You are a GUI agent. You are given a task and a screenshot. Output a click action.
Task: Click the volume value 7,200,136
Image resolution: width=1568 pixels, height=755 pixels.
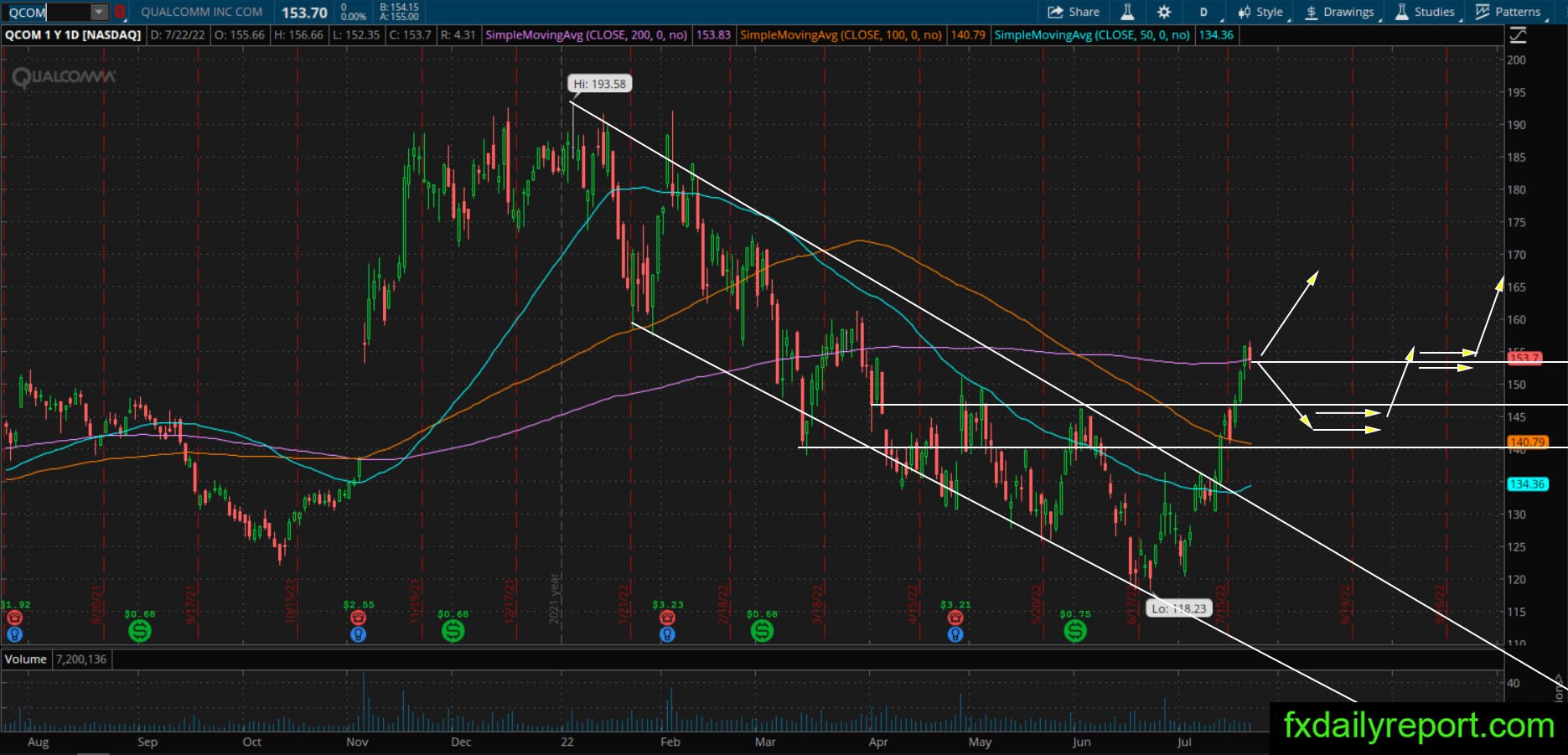(x=81, y=659)
